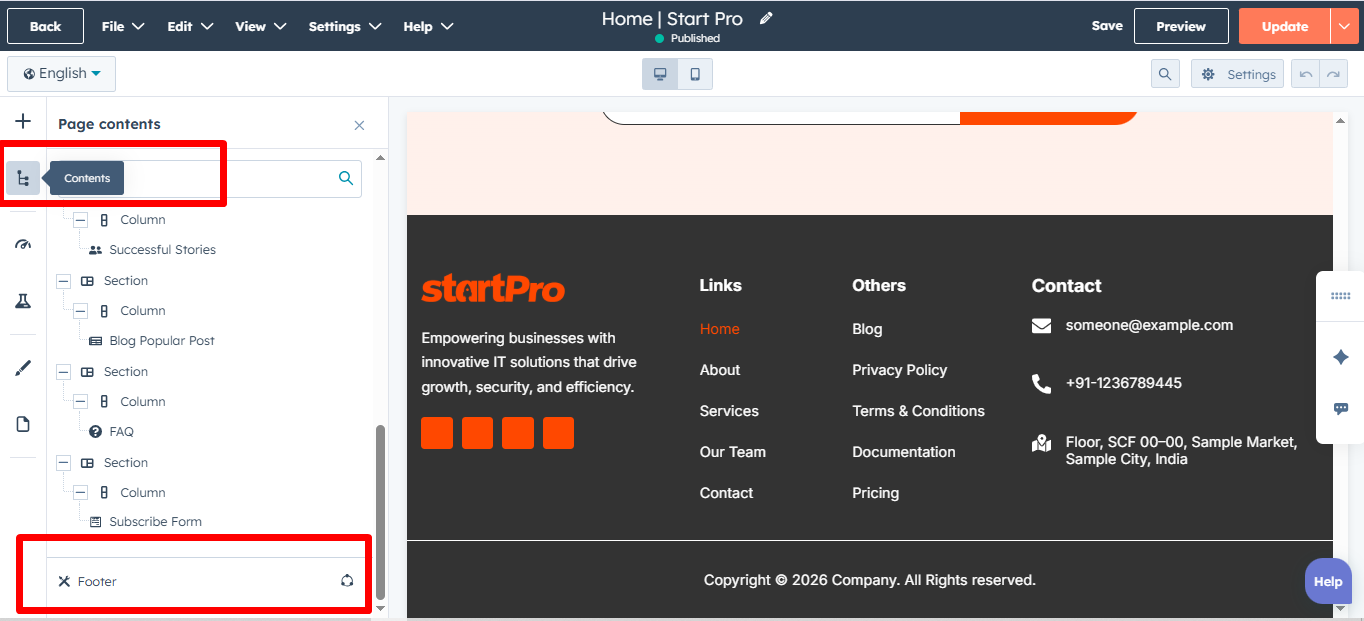Open the AI assistant sparkle icon
1364x621 pixels.
(x=1341, y=356)
